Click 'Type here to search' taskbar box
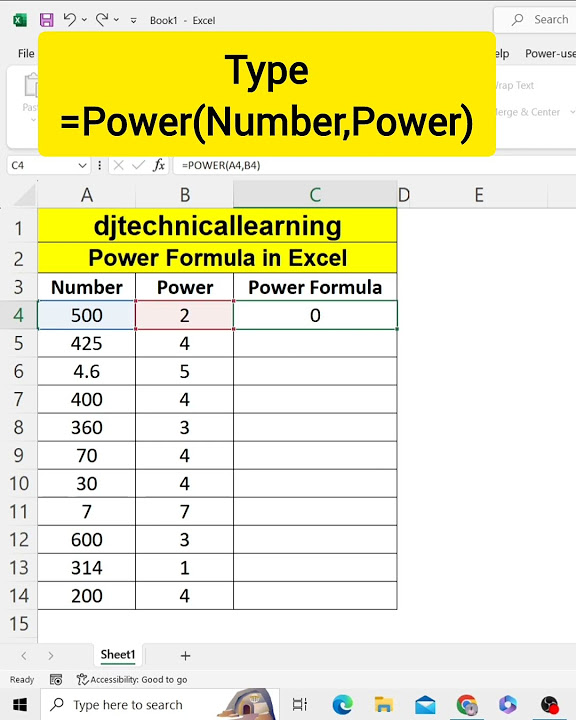The image size is (576, 720). pyautogui.click(x=160, y=704)
